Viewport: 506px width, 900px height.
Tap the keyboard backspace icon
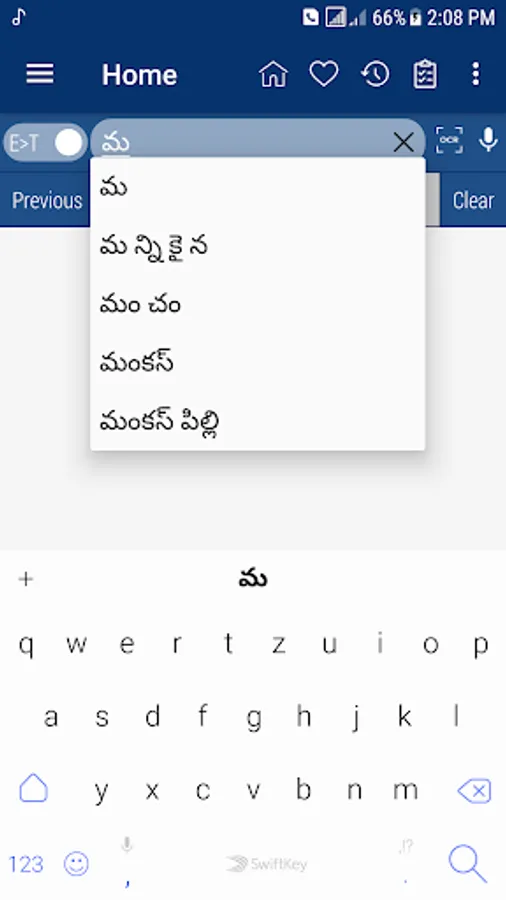[474, 791]
